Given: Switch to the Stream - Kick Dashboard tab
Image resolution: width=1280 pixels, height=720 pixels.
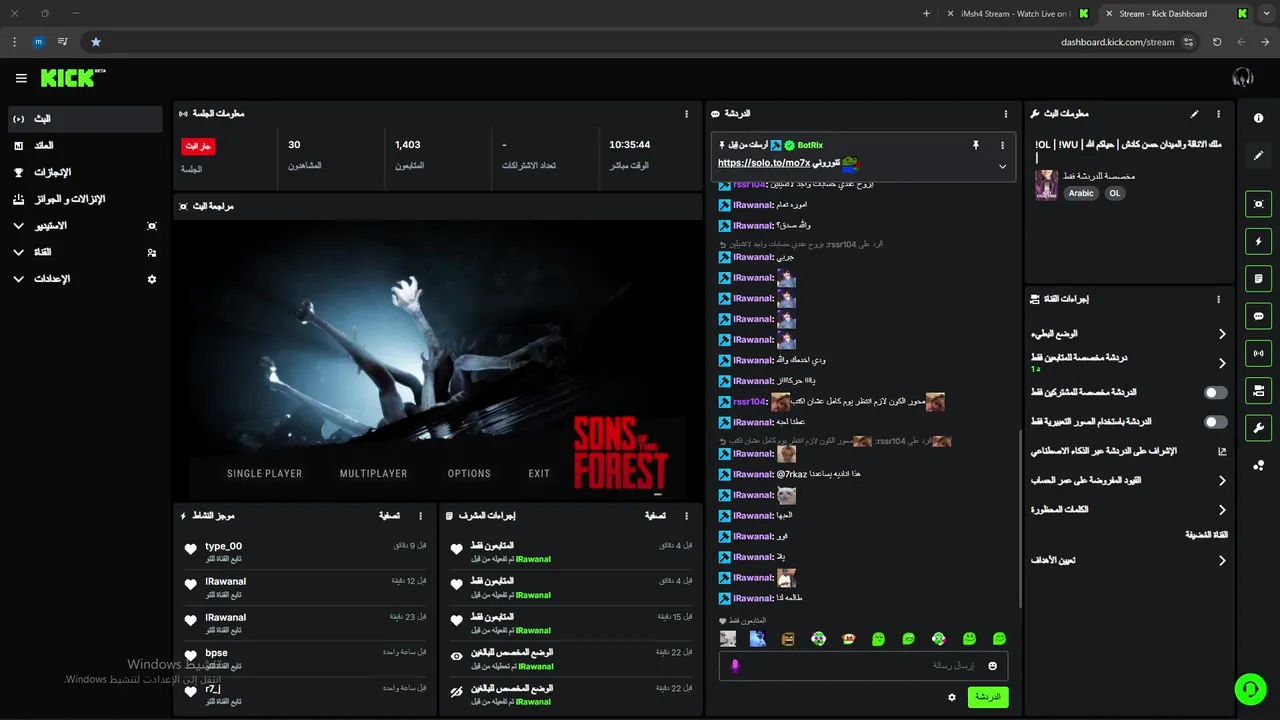Looking at the screenshot, I should (x=1174, y=14).
